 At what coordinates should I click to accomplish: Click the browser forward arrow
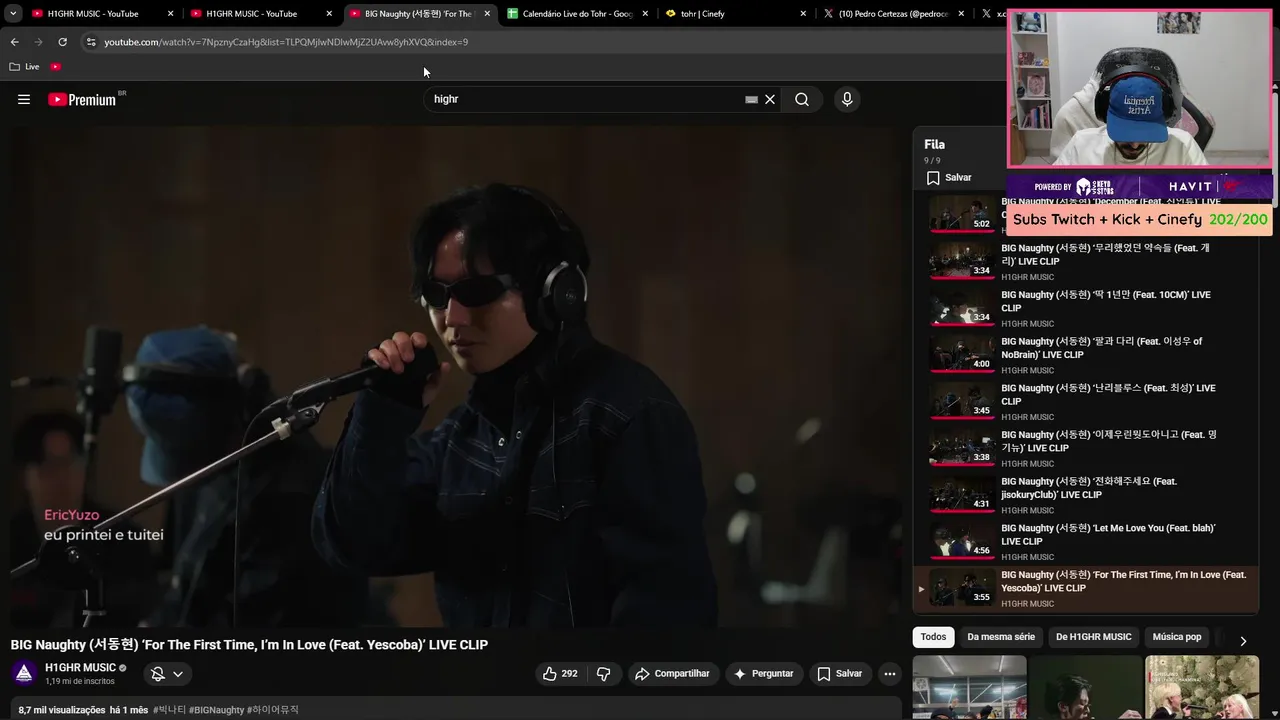pyautogui.click(x=38, y=42)
